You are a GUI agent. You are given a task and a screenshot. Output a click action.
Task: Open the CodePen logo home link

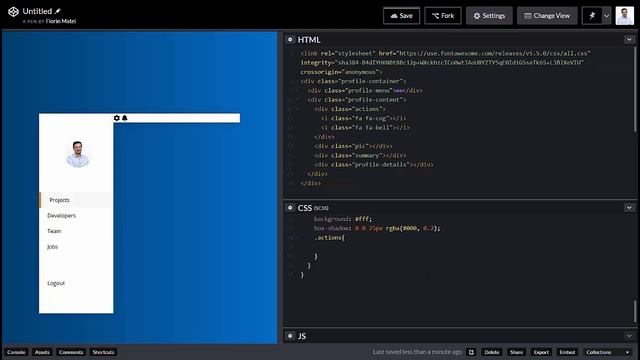point(13,12)
